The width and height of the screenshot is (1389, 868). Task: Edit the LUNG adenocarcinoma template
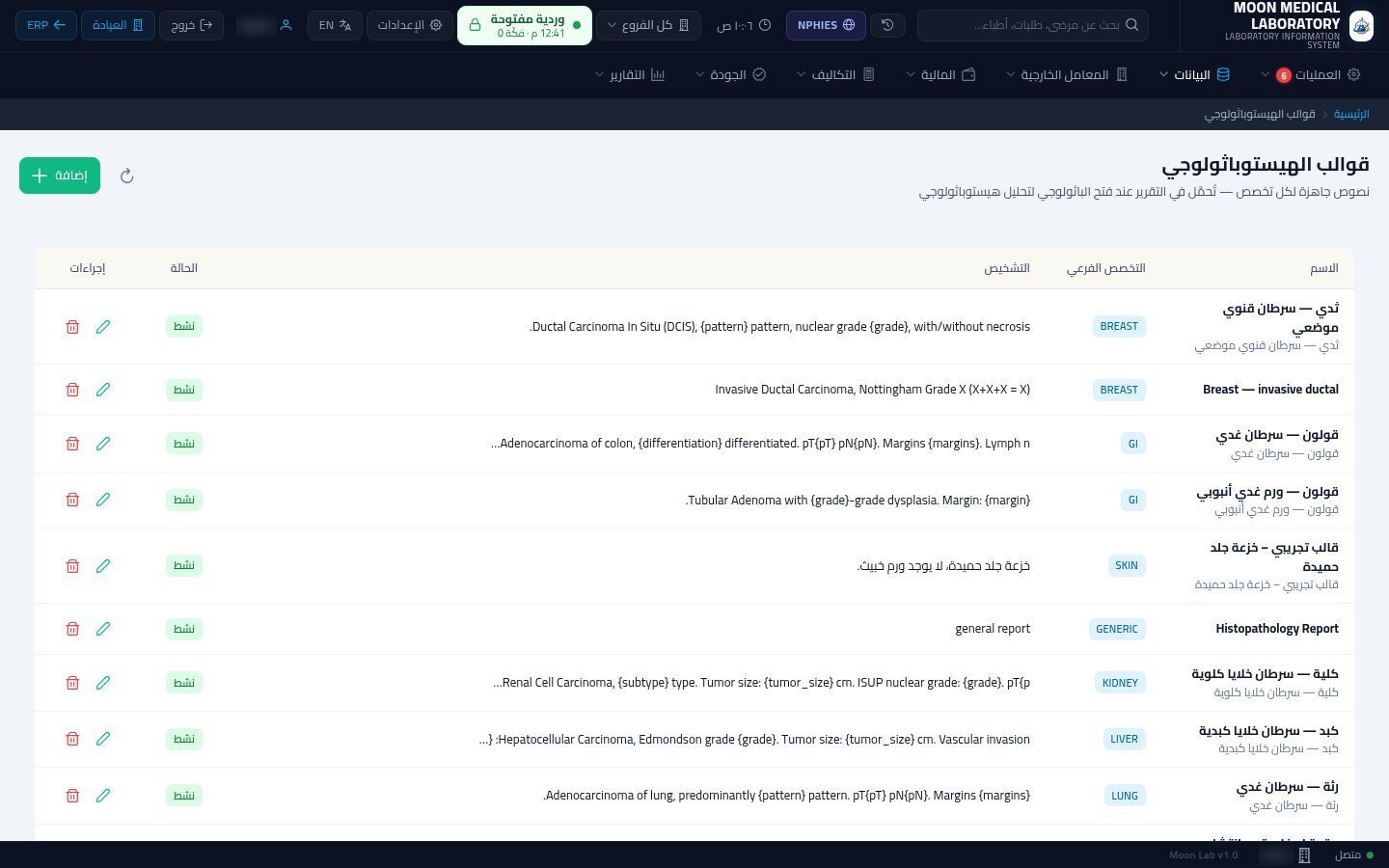103,796
